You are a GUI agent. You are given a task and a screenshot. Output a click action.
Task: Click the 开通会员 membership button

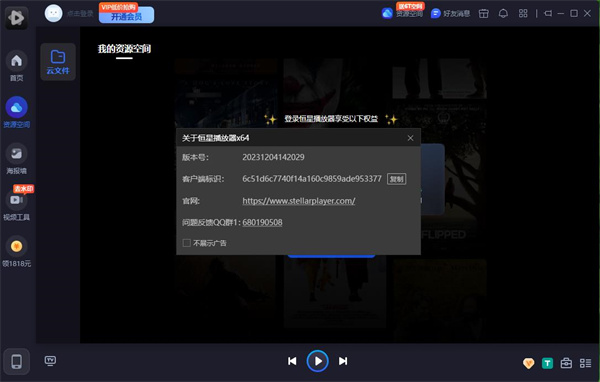127,15
